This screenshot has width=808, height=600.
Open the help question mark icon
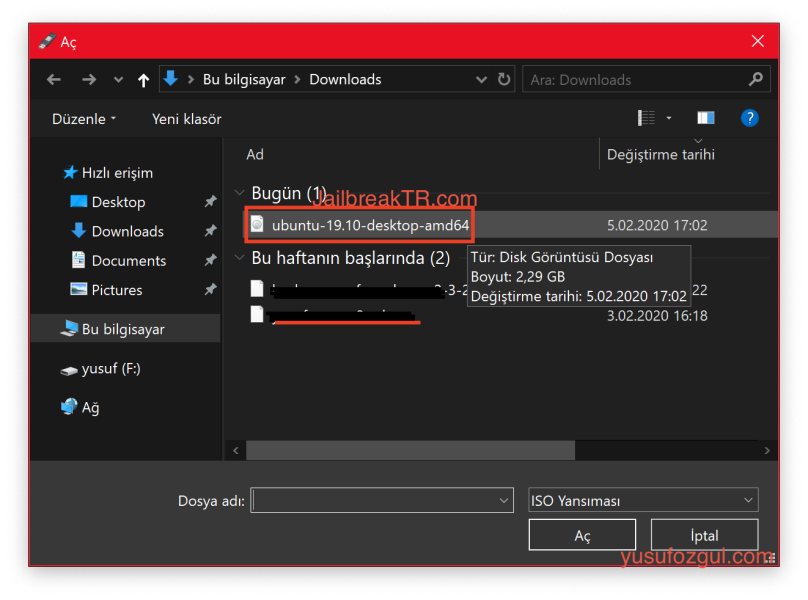point(749,118)
